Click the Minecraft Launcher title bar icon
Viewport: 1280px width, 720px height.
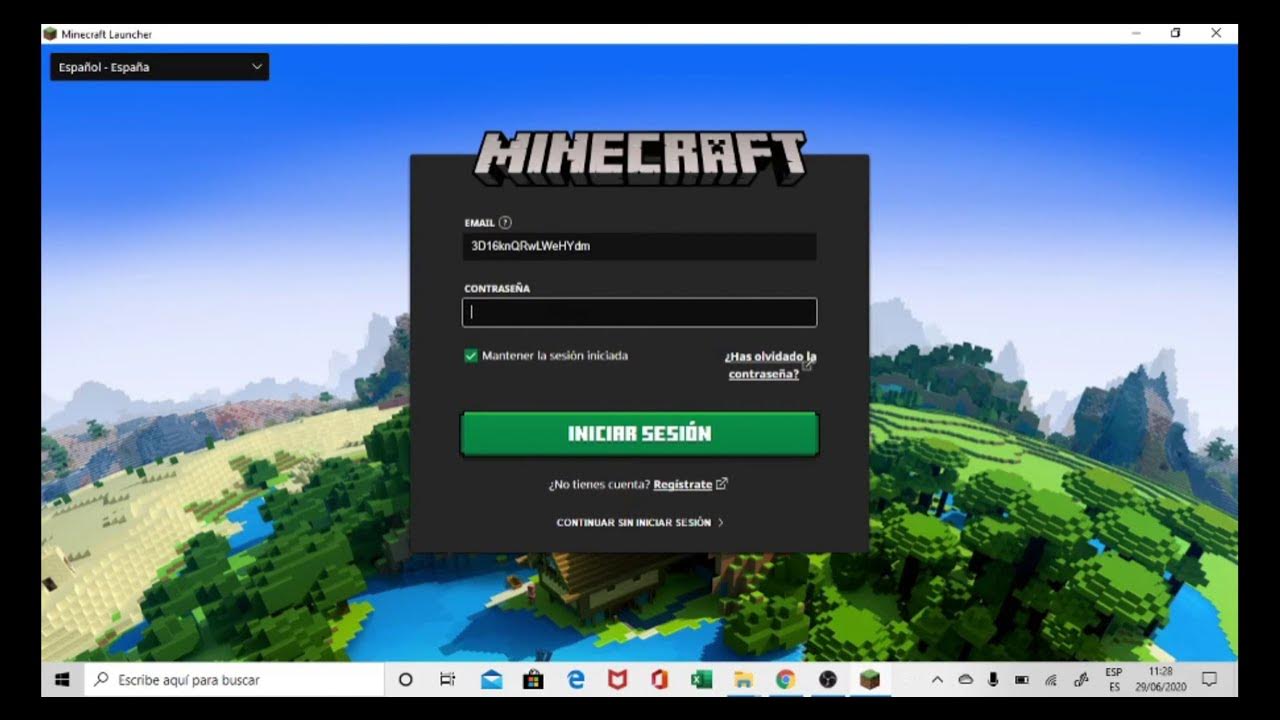(50, 34)
